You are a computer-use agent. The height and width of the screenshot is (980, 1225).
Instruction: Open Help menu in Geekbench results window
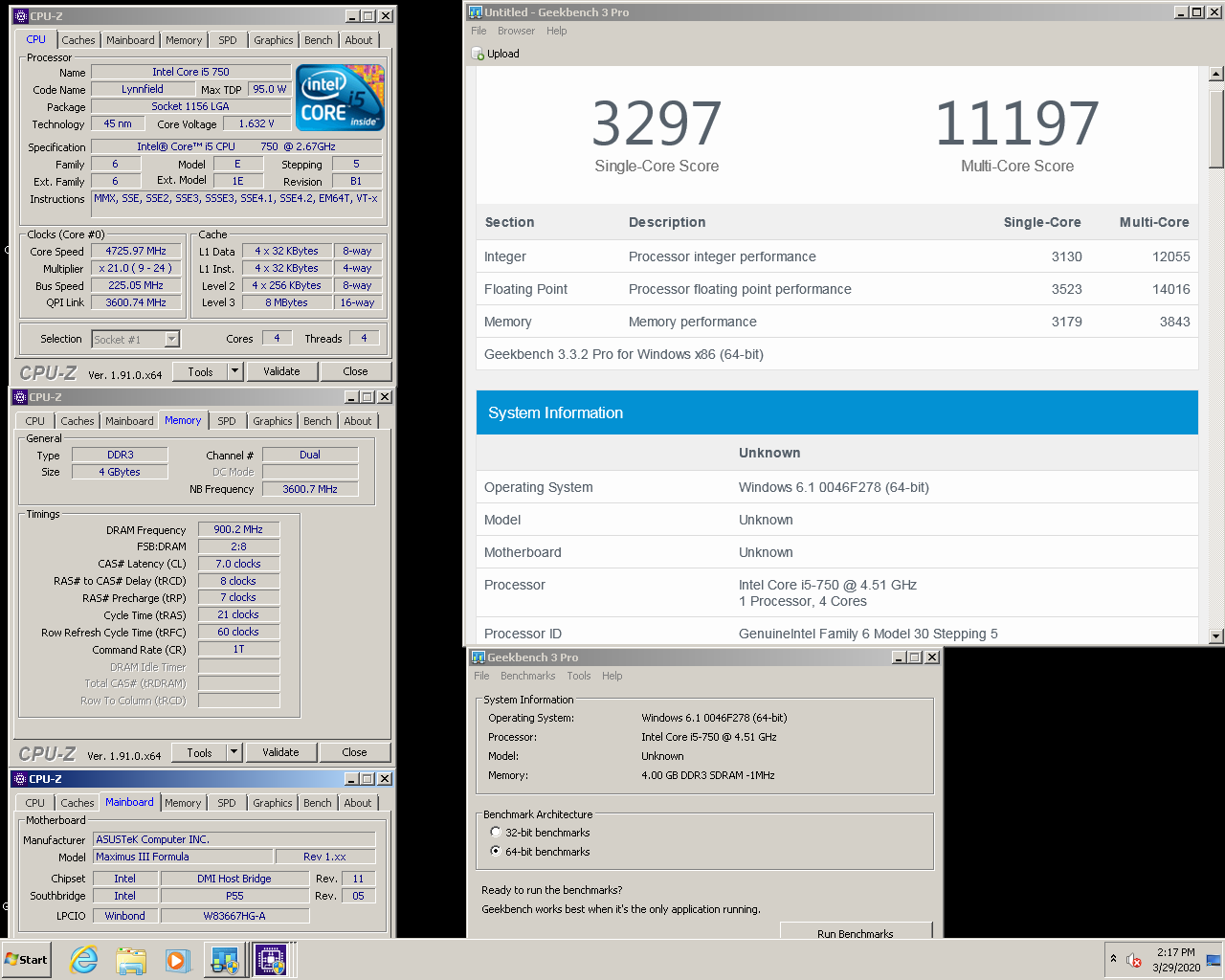[557, 31]
